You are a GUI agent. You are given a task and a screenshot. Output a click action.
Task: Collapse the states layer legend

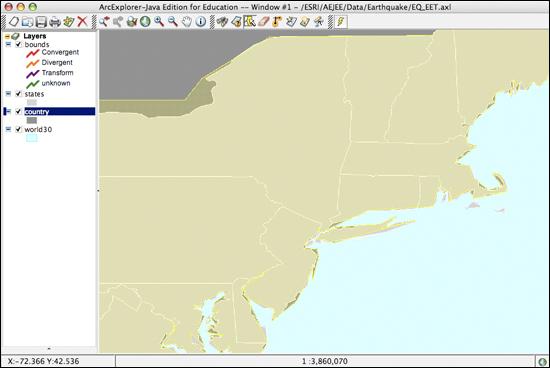point(8,94)
